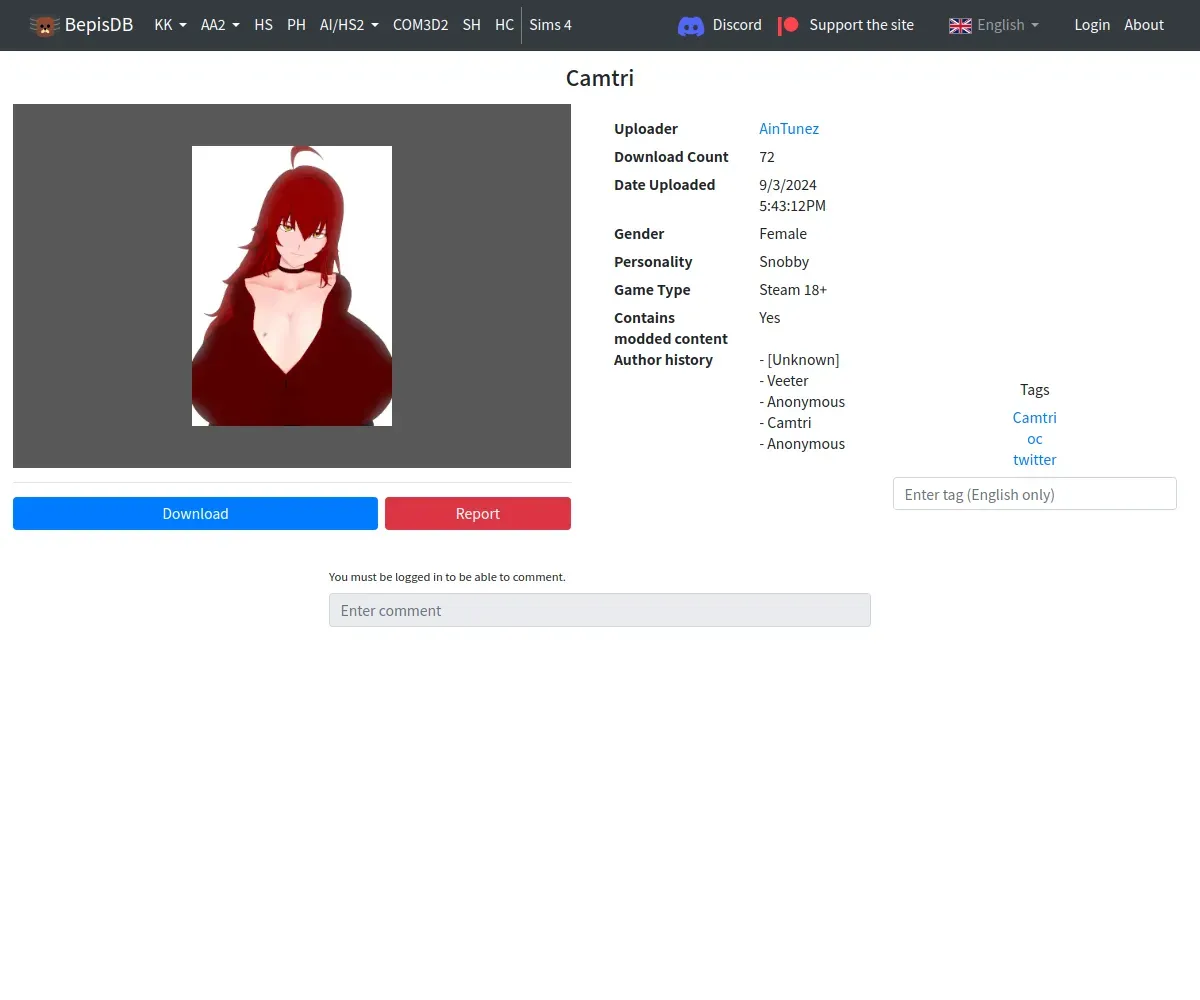
Task: Select the Camtri tag
Action: 1034,418
